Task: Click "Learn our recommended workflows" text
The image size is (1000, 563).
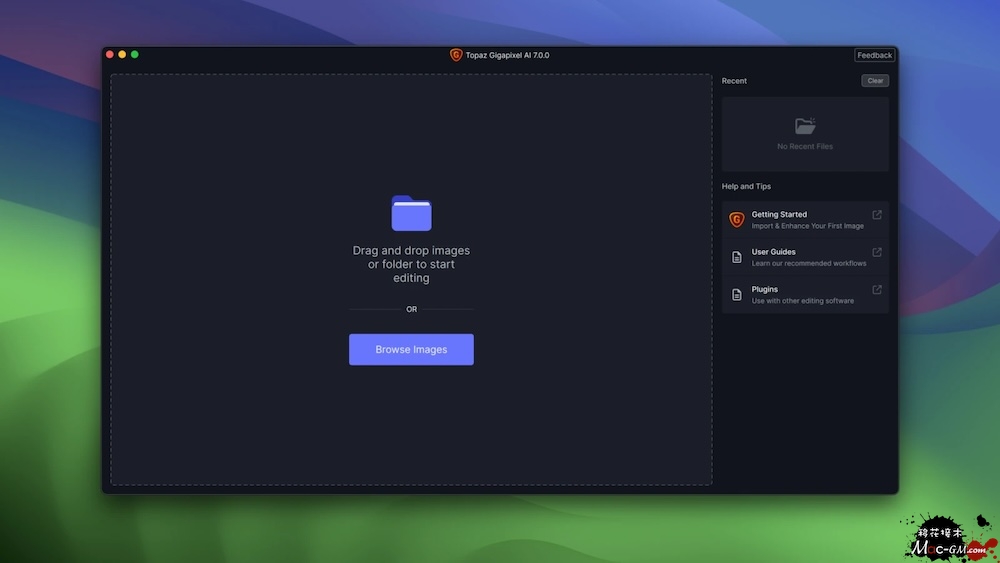Action: (809, 263)
